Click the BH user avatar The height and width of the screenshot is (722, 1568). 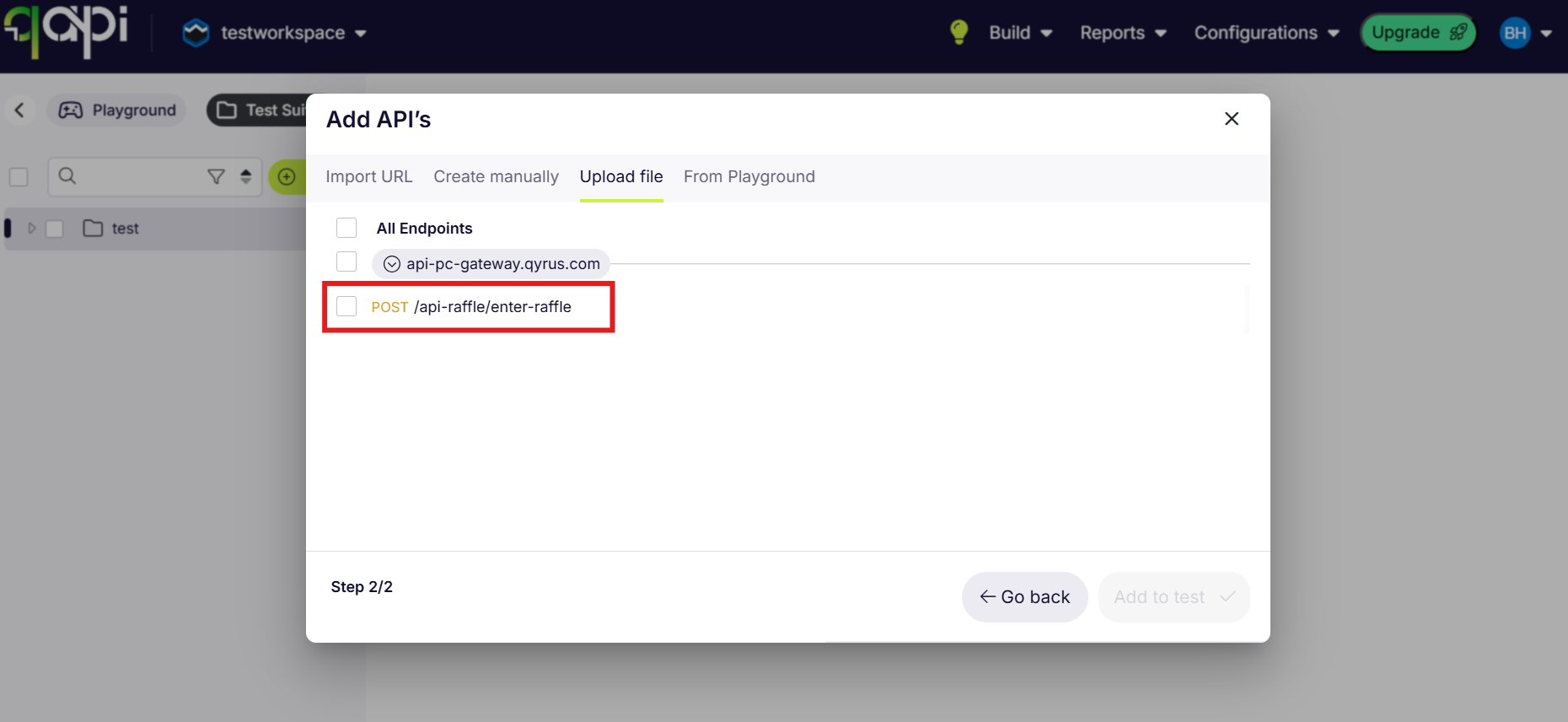pyautogui.click(x=1515, y=33)
